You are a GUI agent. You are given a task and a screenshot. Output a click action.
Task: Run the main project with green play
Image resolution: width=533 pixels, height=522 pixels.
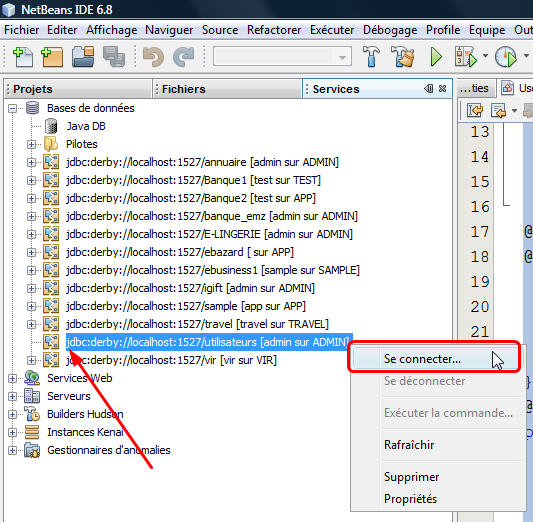point(436,57)
